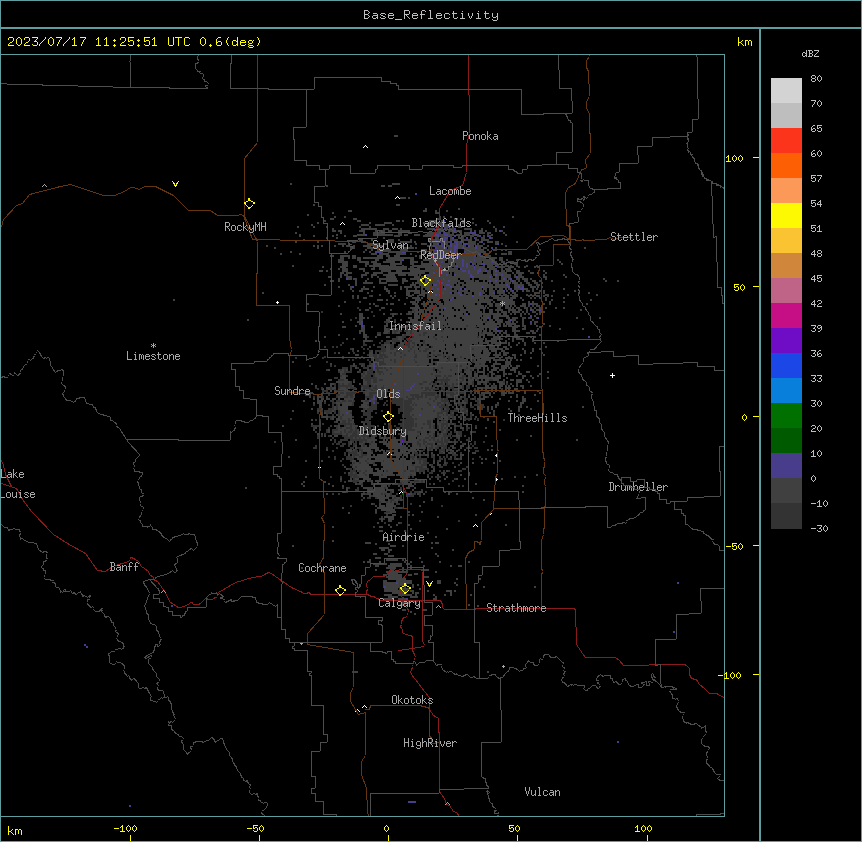Click the white plus marker west of Drumheller
Viewport: 862px width, 842px height.
612,375
